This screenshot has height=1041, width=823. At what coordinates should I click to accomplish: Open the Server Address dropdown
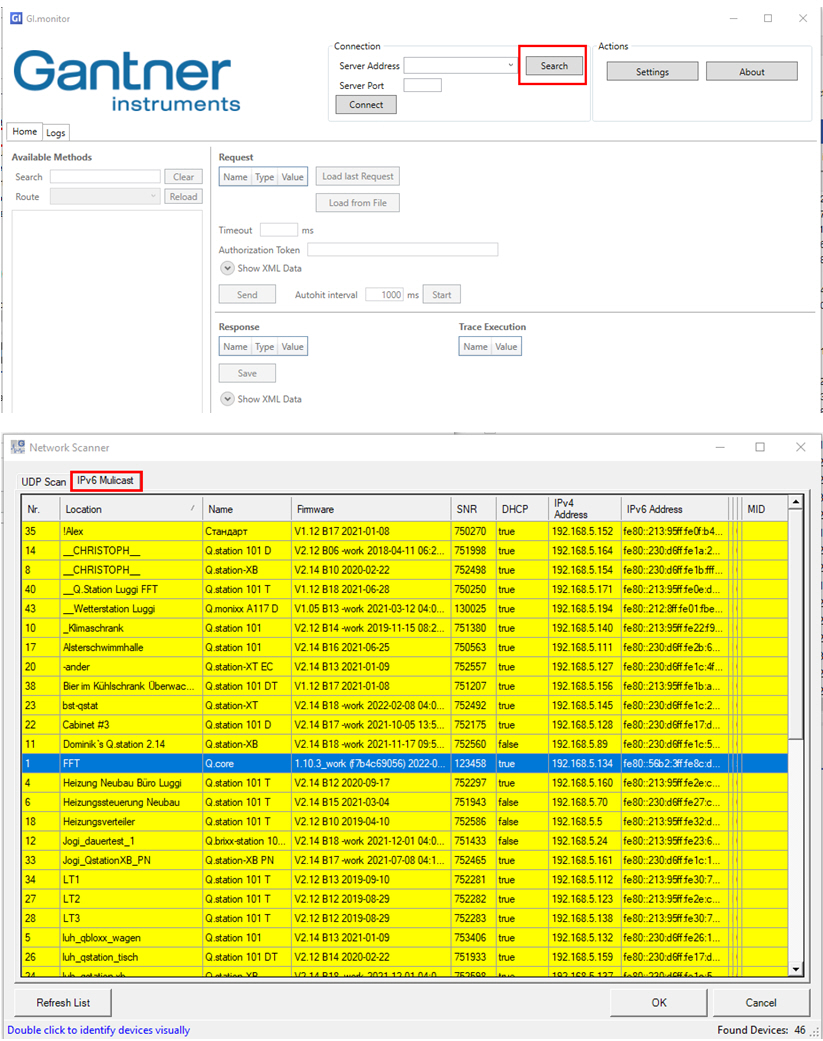[510, 66]
